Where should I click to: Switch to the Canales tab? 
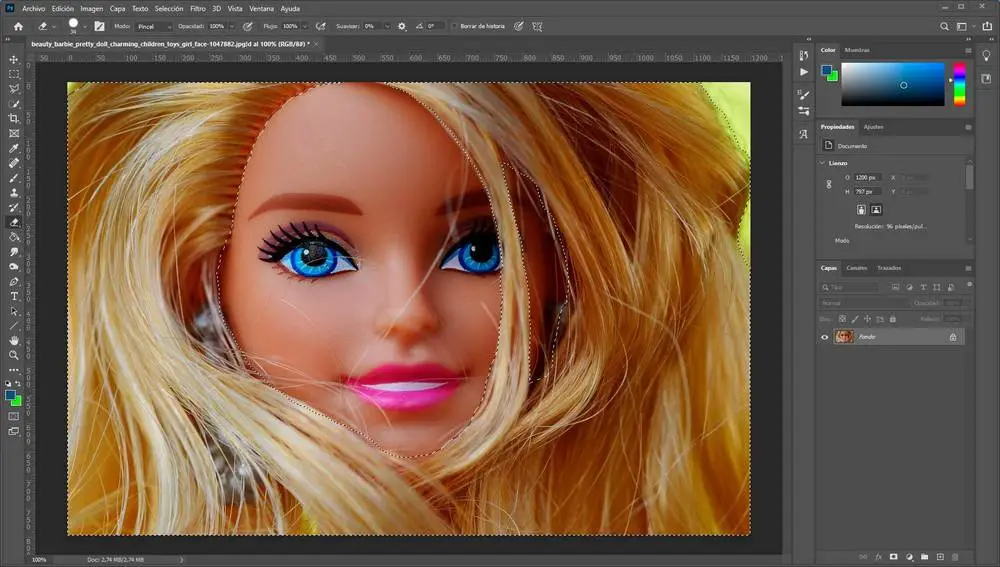point(857,268)
